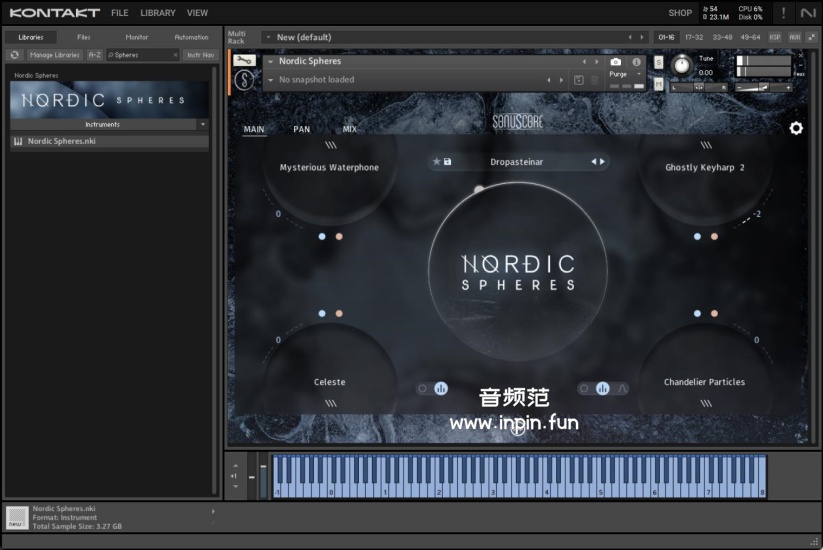This screenshot has height=550, width=823.
Task: Click the snapshot camera icon
Action: pyautogui.click(x=616, y=62)
